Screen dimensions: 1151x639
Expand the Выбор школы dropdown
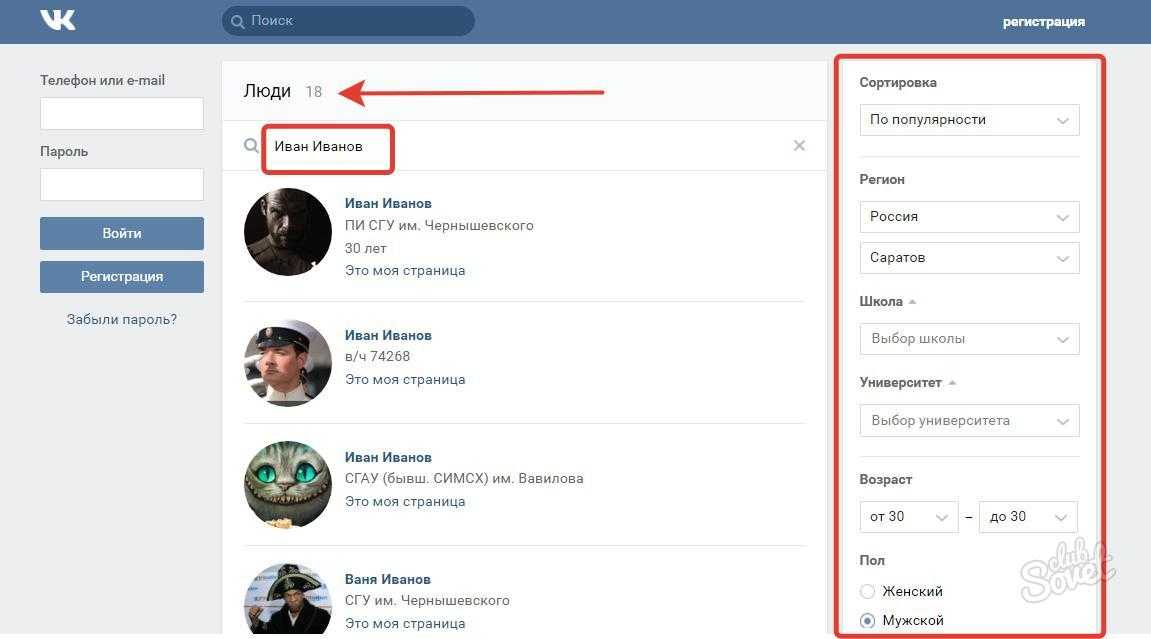(x=969, y=339)
